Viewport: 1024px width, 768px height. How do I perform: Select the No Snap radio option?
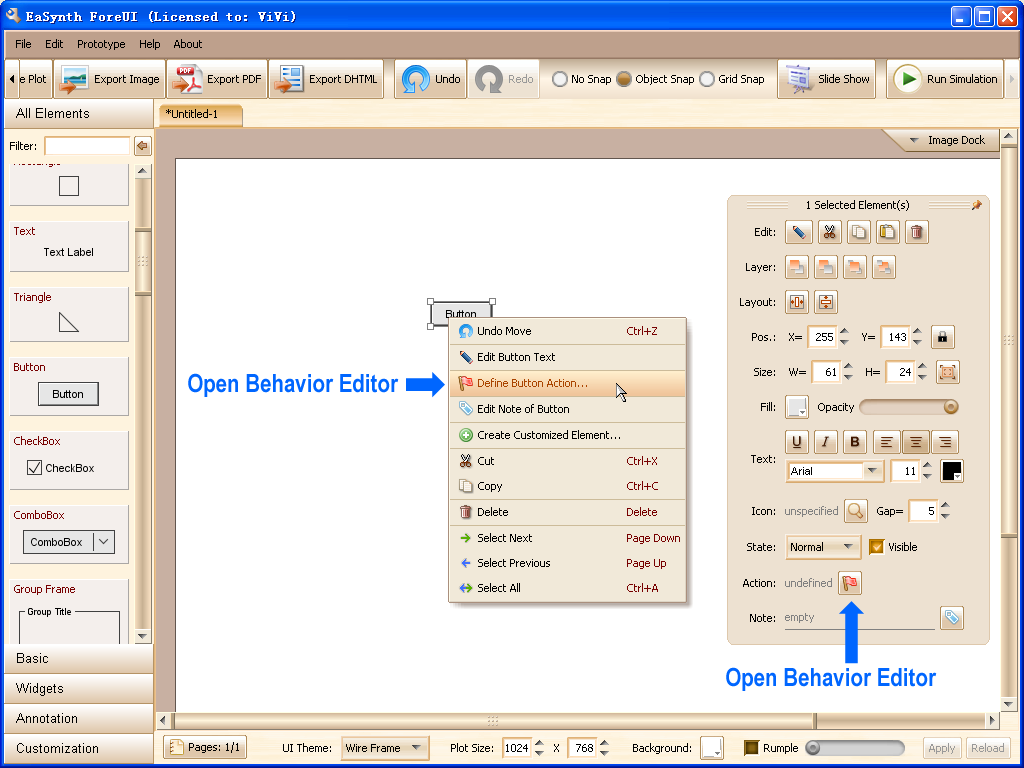click(x=560, y=80)
